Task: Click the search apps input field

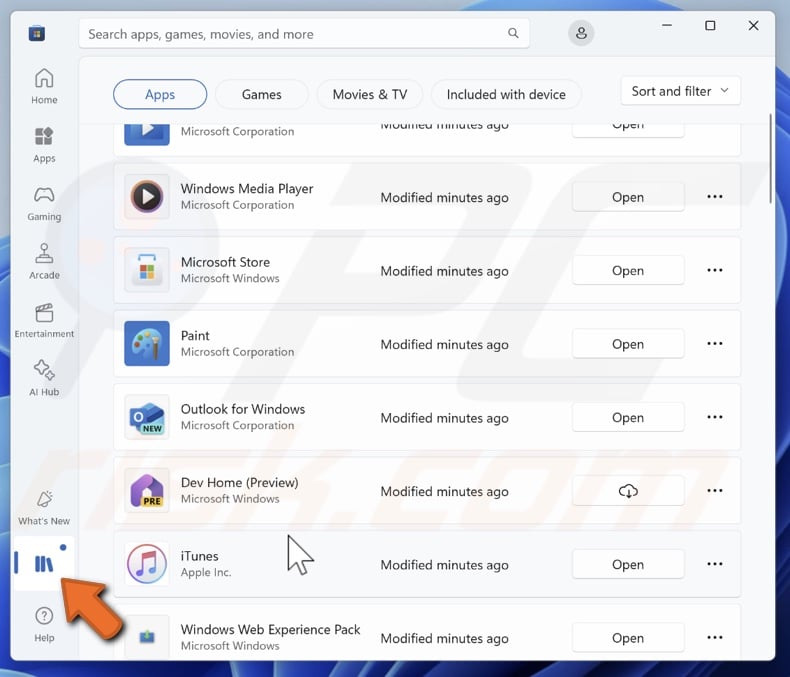Action: click(295, 34)
